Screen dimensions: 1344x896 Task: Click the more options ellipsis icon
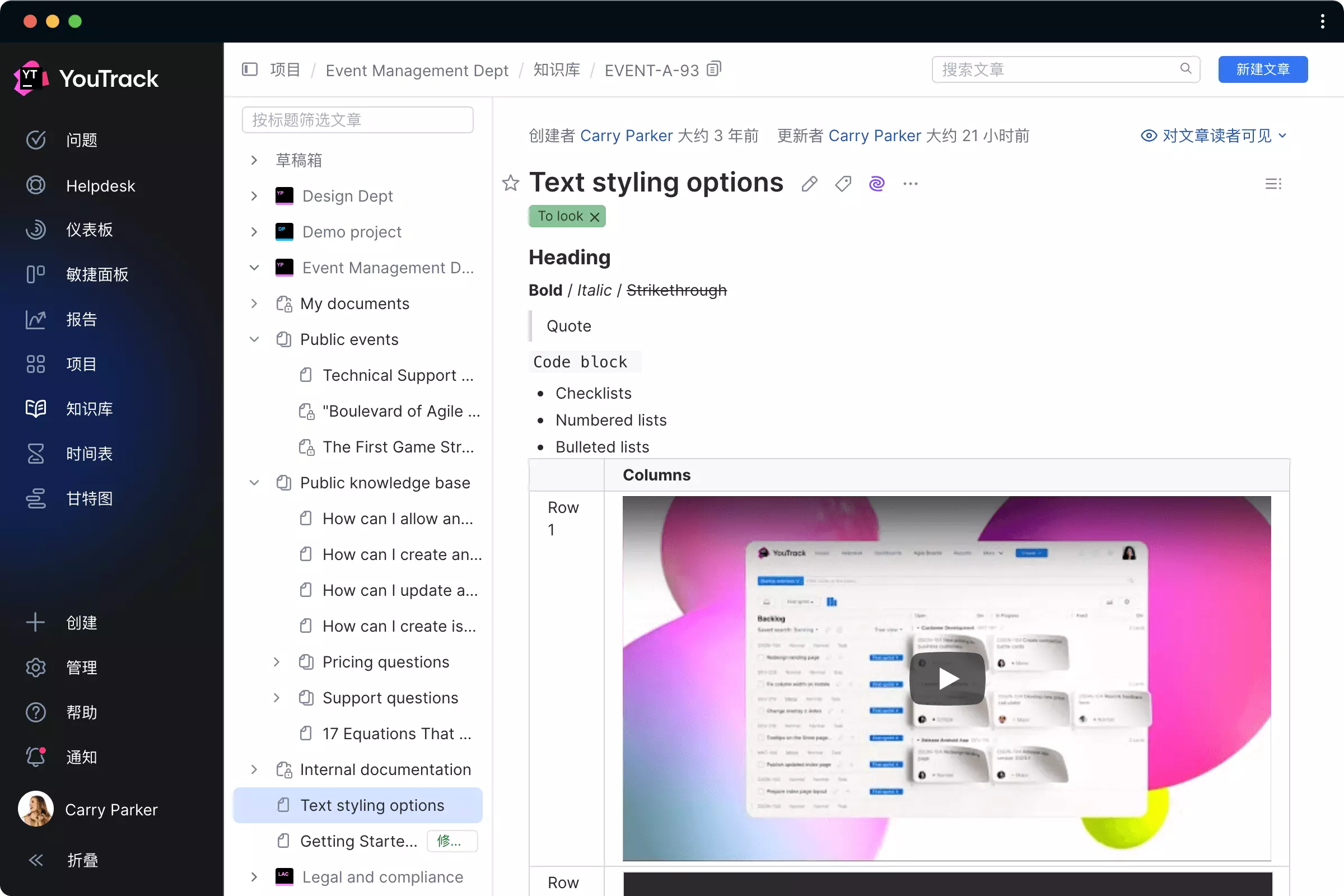pos(910,184)
